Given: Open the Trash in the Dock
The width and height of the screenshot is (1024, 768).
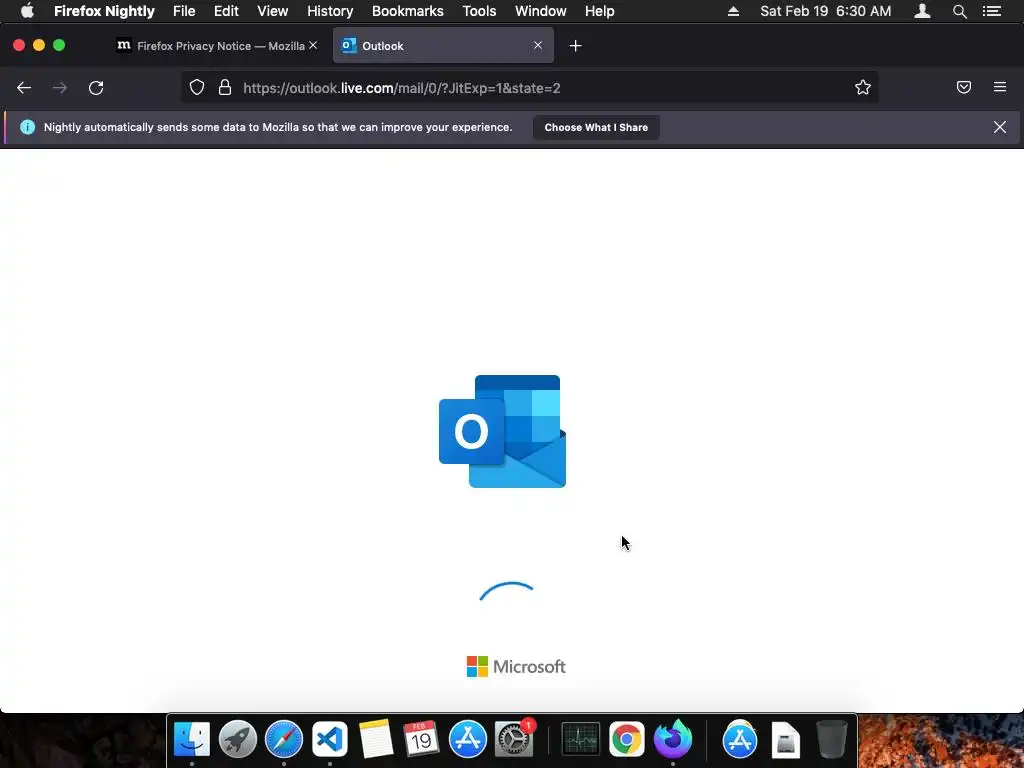Looking at the screenshot, I should click(832, 739).
